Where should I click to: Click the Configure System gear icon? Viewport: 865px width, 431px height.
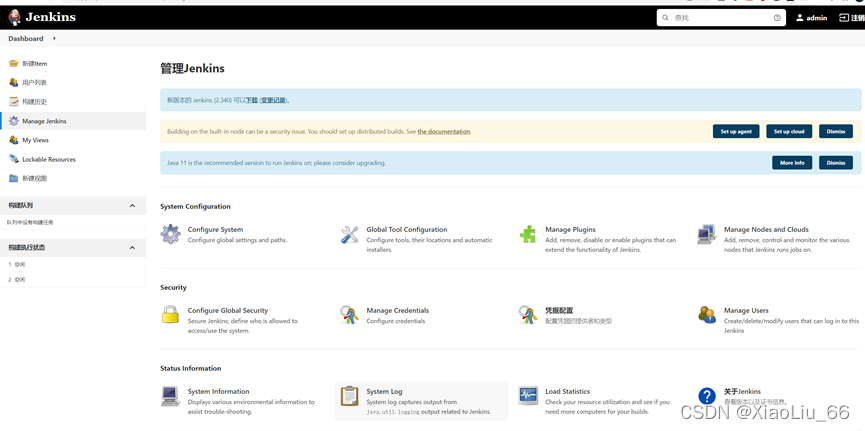(170, 235)
